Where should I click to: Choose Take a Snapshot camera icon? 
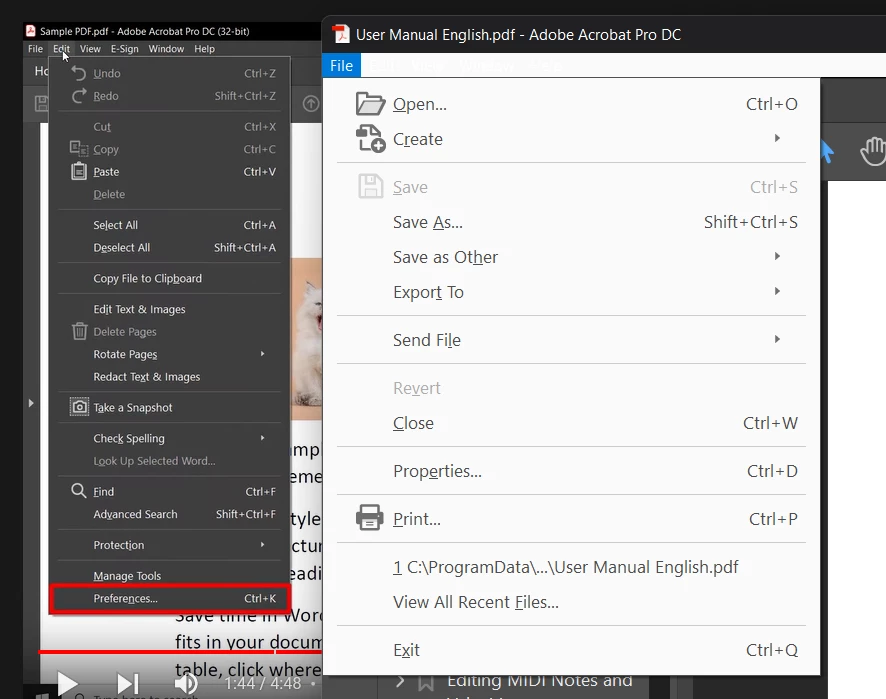(79, 407)
